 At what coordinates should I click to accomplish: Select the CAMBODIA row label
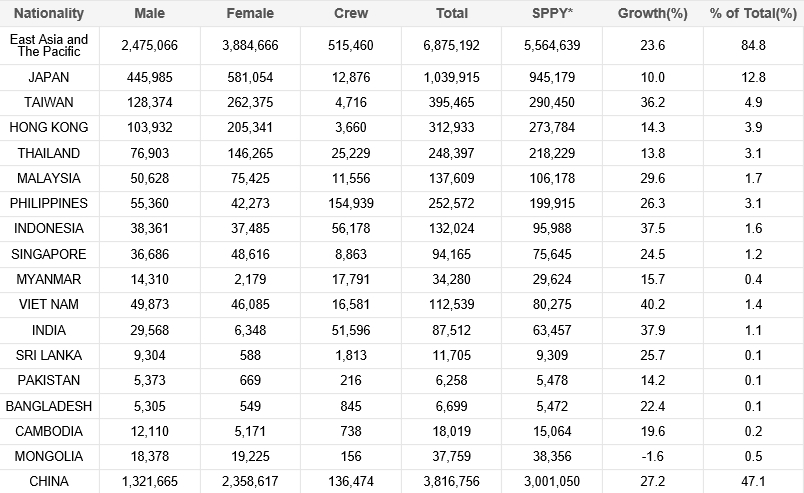49,431
